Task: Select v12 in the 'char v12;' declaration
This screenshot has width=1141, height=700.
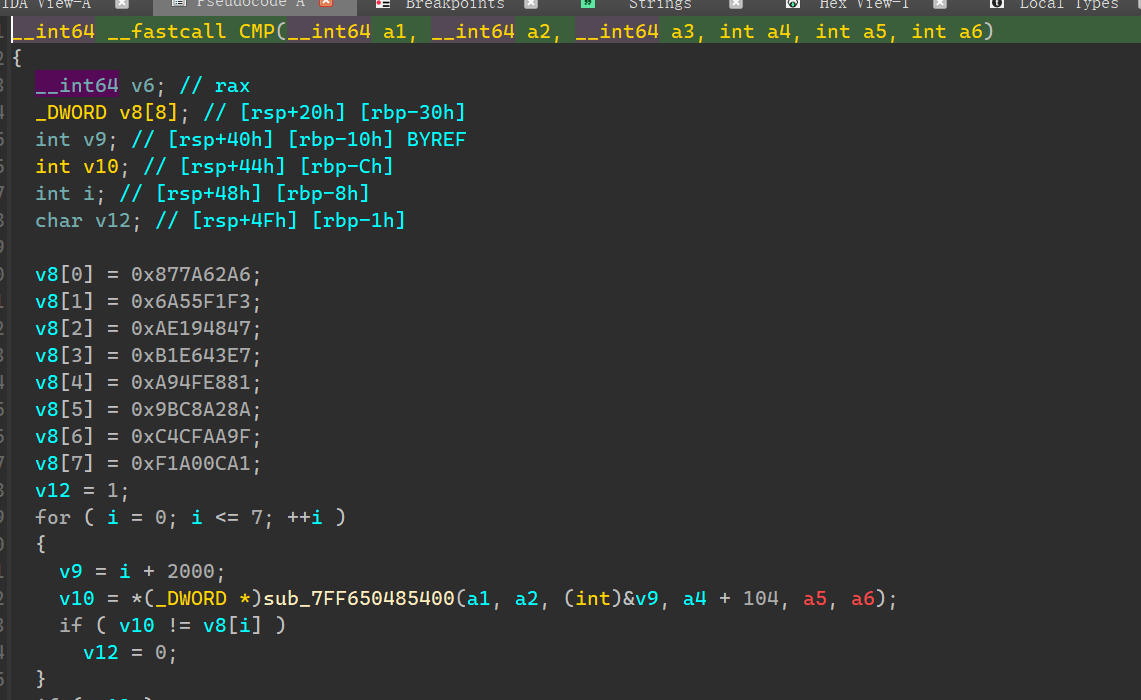Action: click(113, 220)
